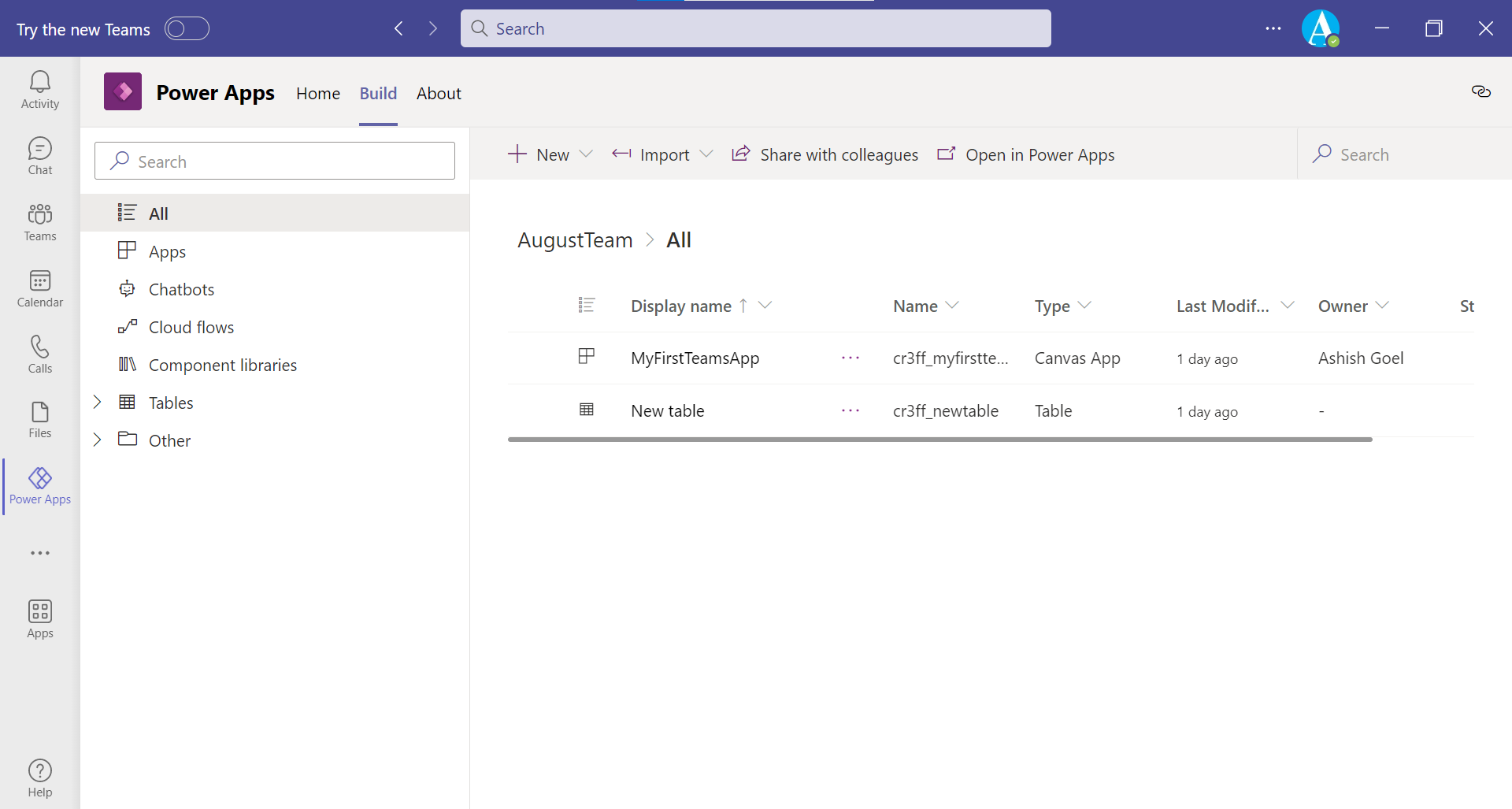Click the copy link icon top right

1480,91
